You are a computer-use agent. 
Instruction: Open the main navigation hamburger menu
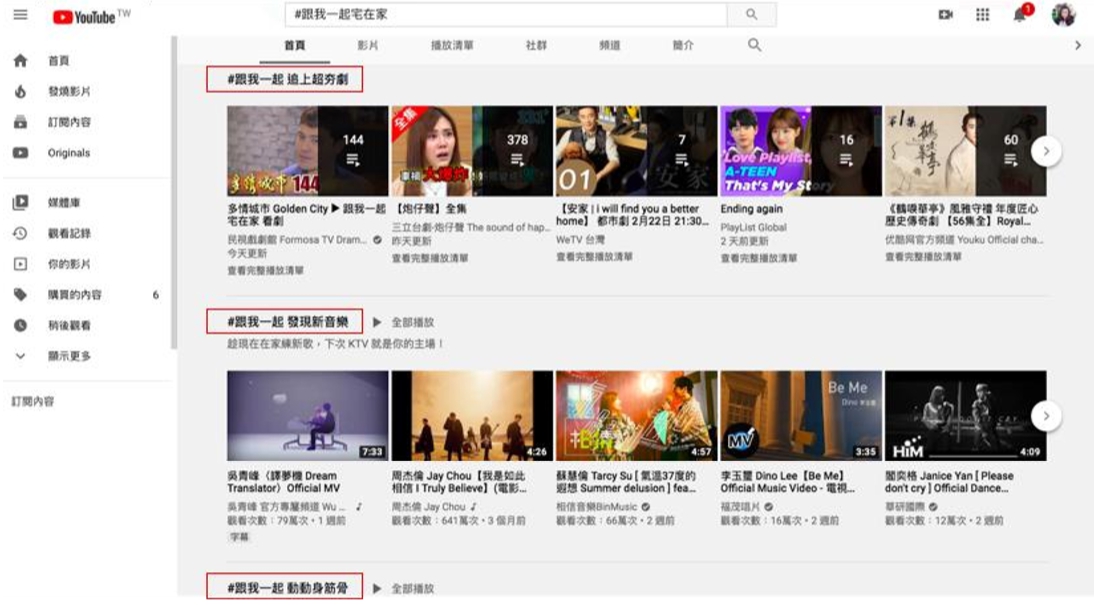tap(20, 17)
